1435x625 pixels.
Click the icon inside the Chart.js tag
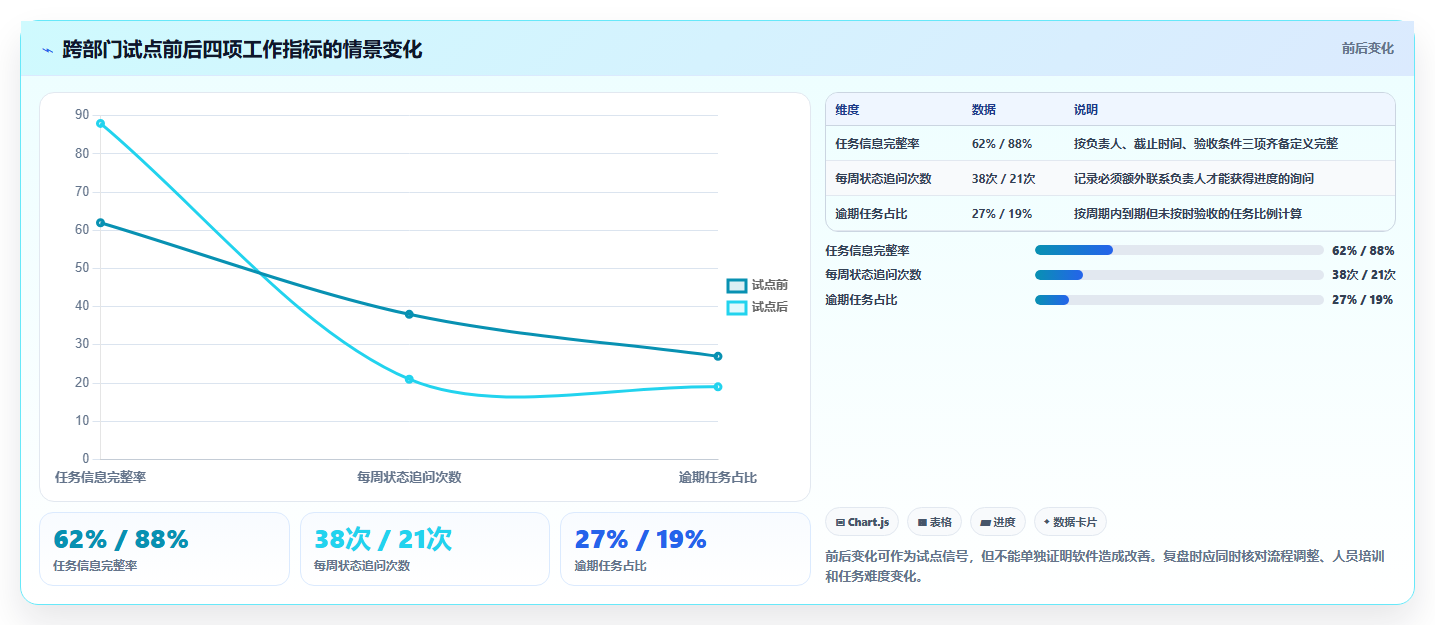click(840, 522)
